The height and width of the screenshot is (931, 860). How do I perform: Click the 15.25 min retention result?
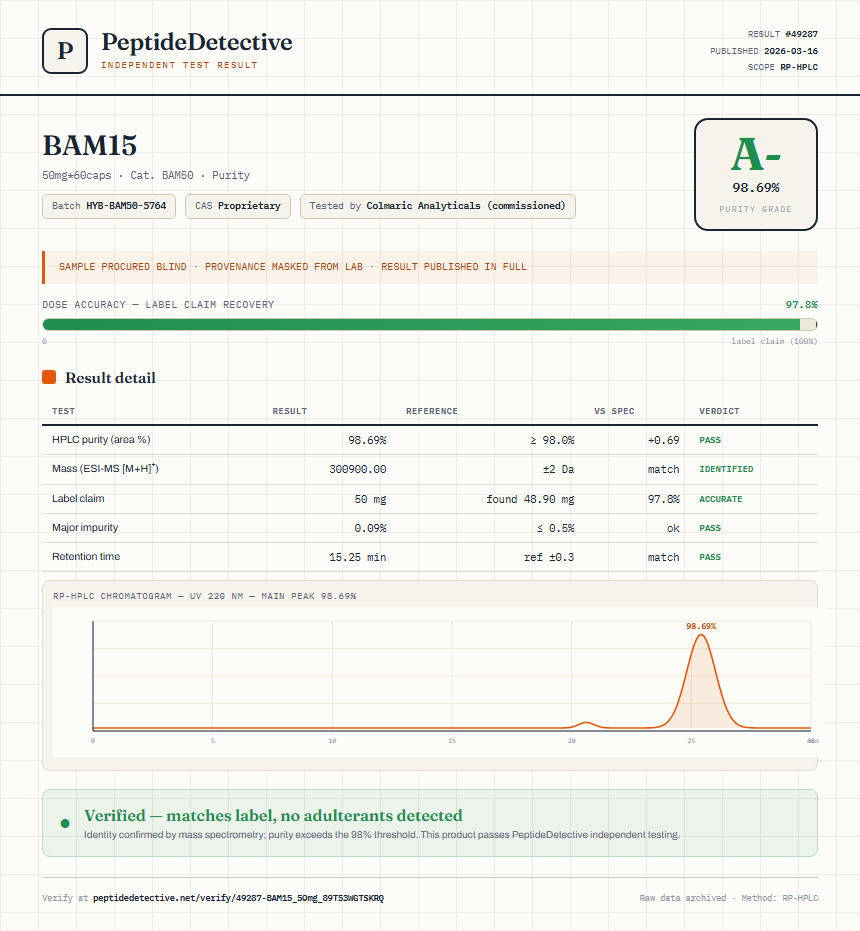(358, 558)
